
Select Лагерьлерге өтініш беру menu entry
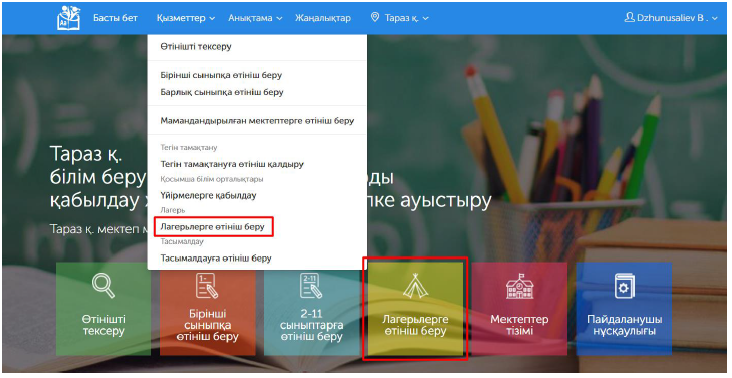click(212, 227)
